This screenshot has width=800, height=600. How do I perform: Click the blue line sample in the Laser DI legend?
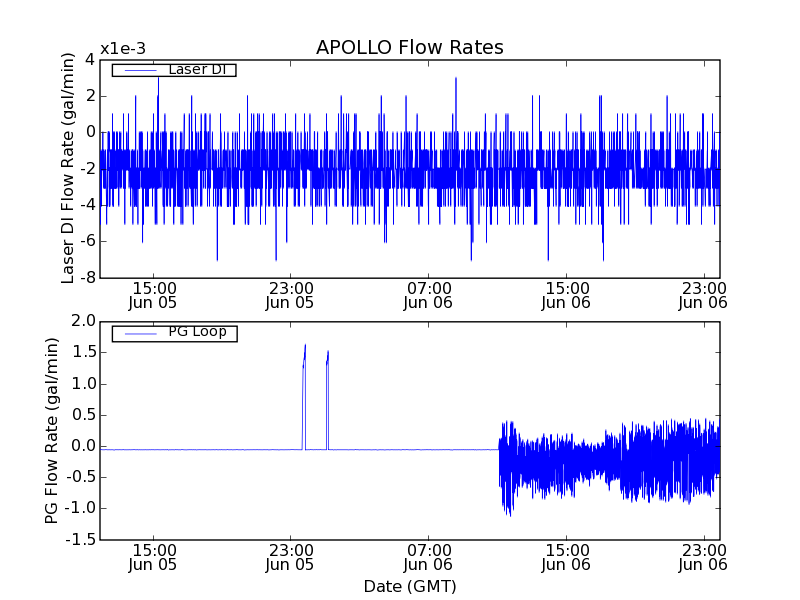point(140,70)
